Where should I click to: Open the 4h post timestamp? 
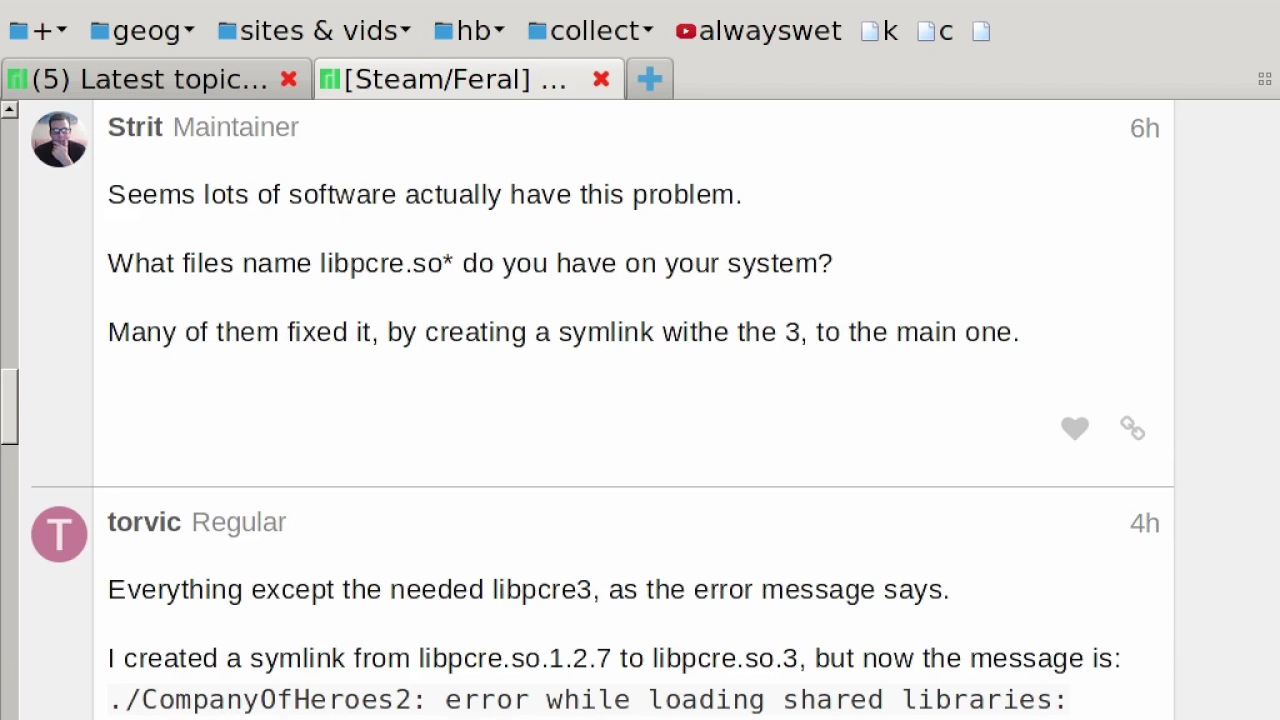pos(1144,523)
